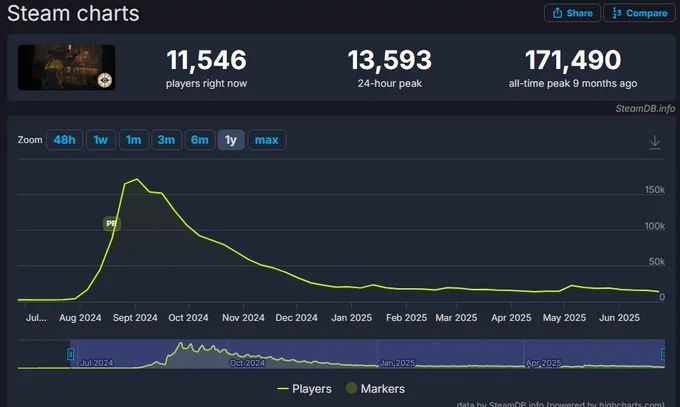The height and width of the screenshot is (407, 680).
Task: Click the chart download icon
Action: (655, 142)
